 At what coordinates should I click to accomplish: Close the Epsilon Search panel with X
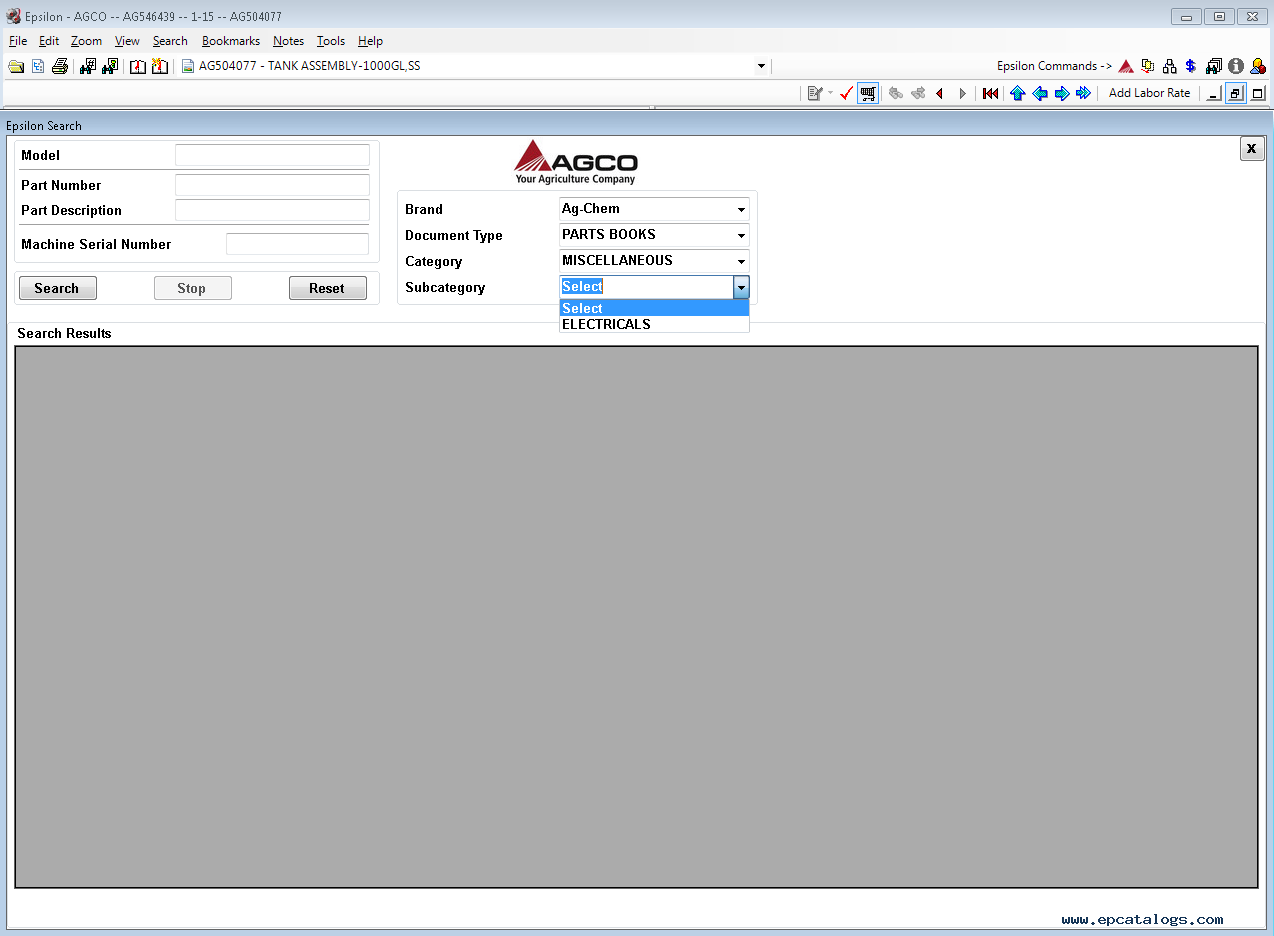coord(1252,148)
